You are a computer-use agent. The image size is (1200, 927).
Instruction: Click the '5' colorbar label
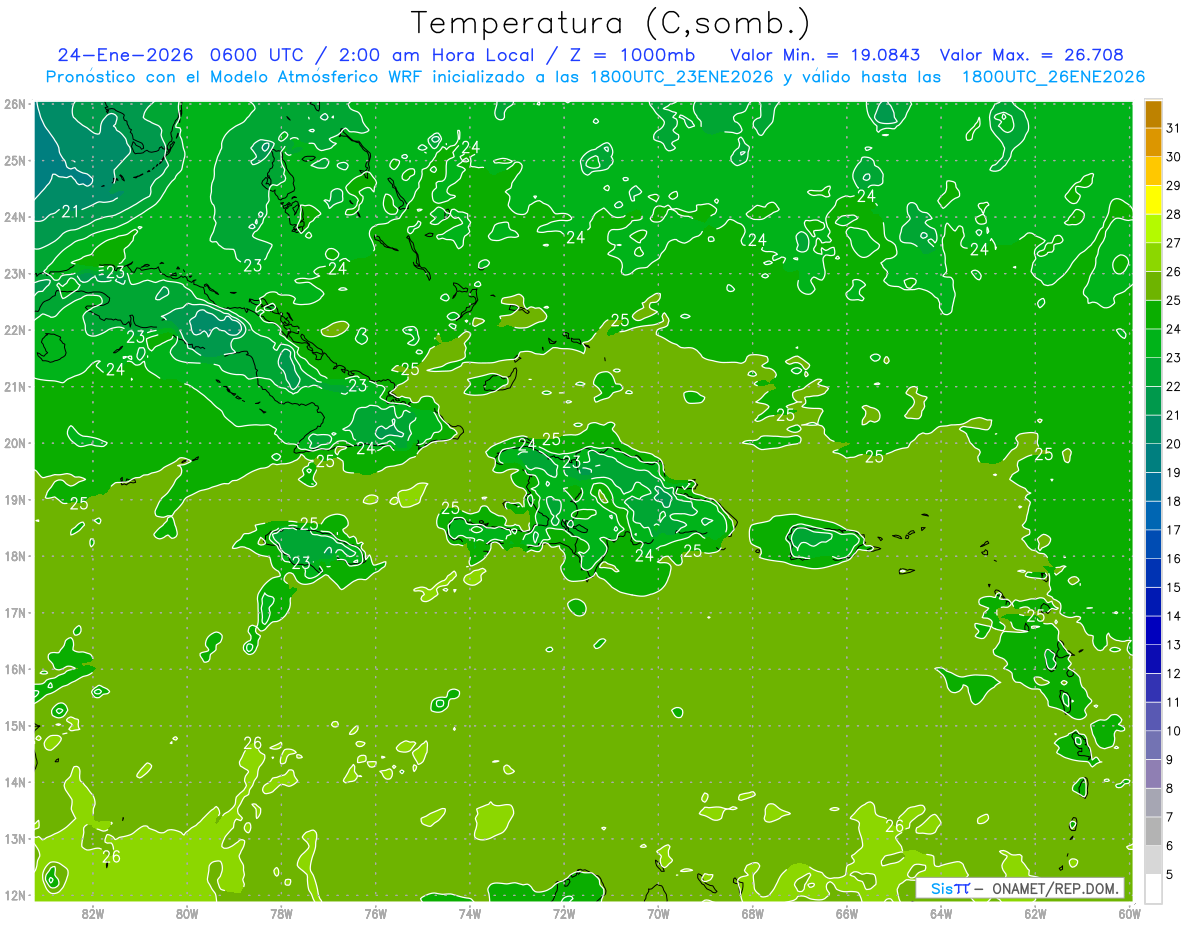[x=1171, y=873]
